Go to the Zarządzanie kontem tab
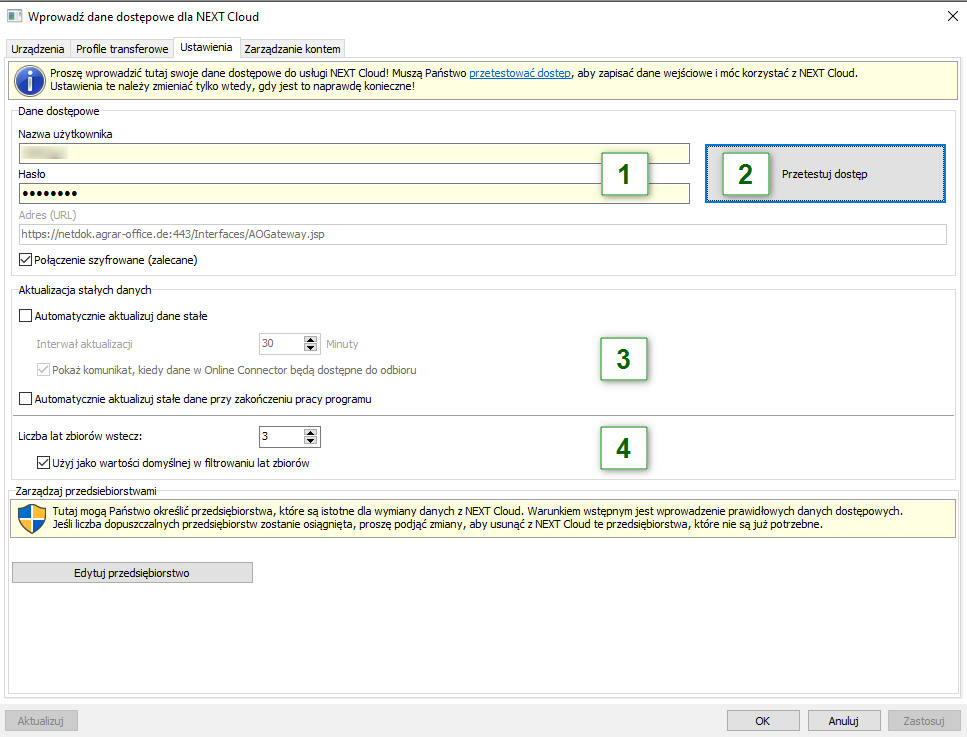Image resolution: width=967 pixels, height=737 pixels. (x=292, y=49)
